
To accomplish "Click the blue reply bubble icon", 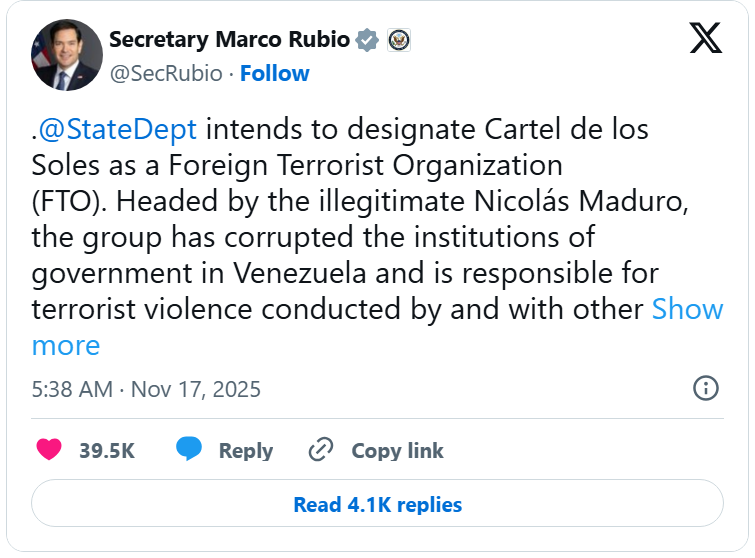I will coord(189,450).
